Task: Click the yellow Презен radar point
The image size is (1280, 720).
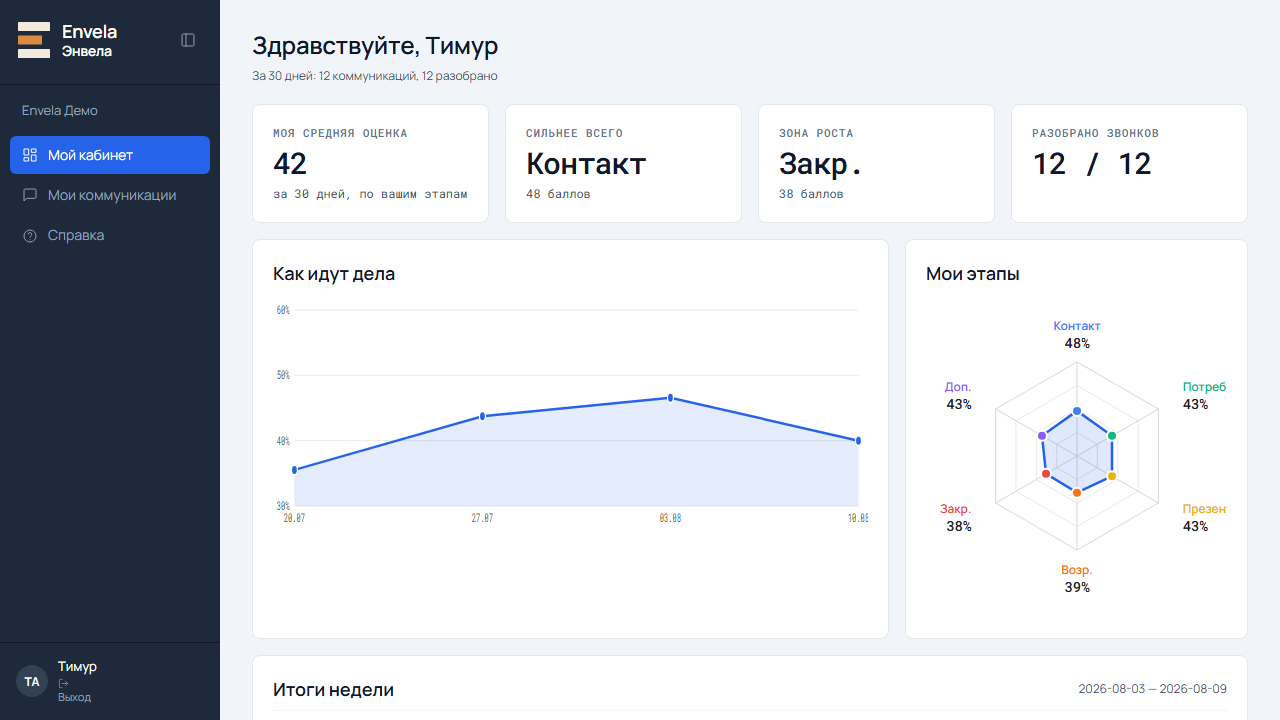Action: (1111, 475)
